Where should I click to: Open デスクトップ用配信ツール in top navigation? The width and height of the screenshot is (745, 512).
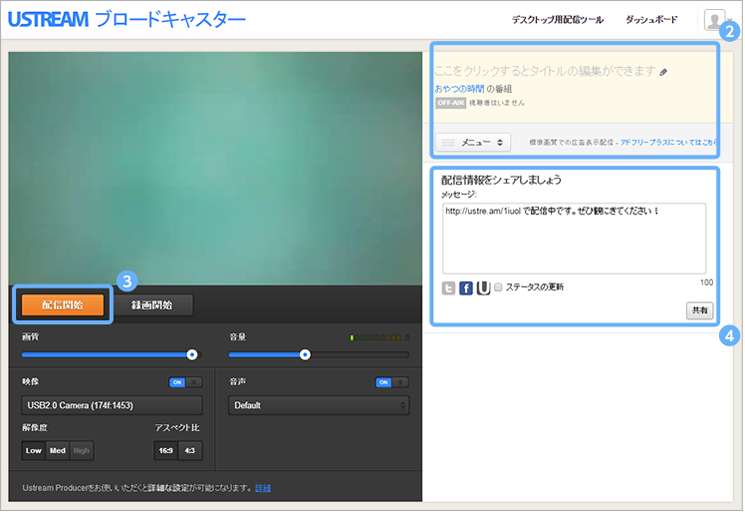(557, 20)
